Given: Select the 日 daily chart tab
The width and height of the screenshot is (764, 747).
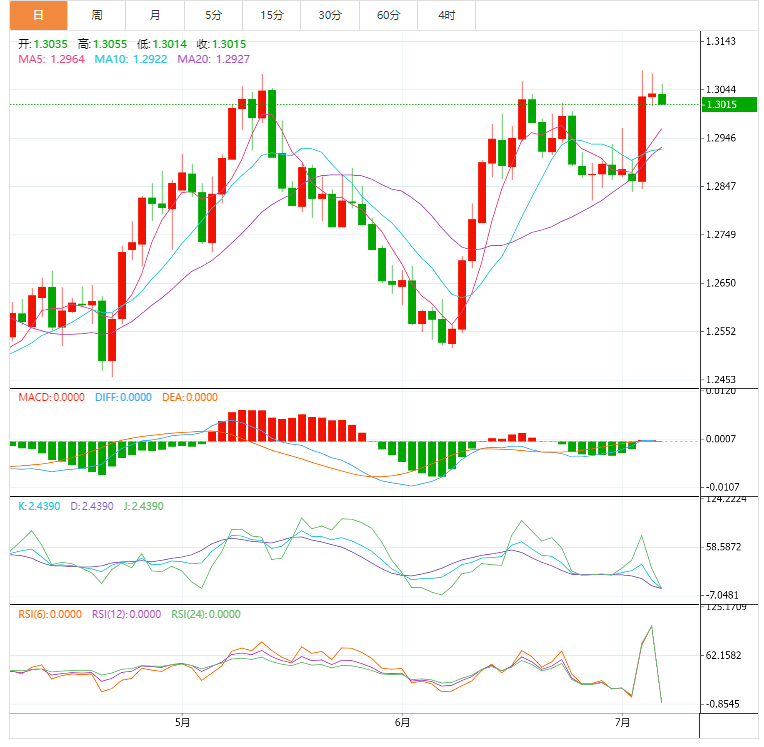Looking at the screenshot, I should [x=38, y=15].
